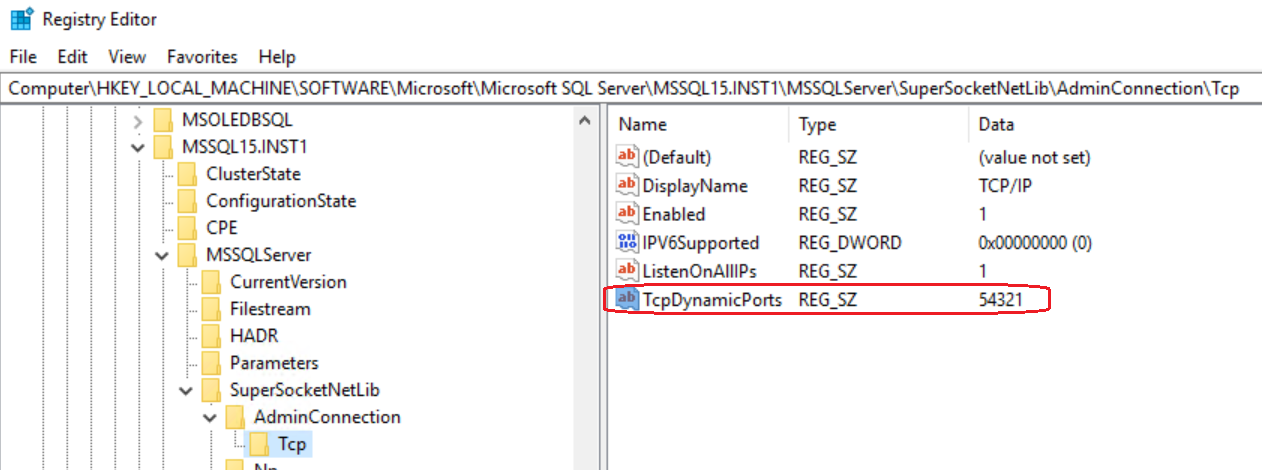Select the Parameters key label
The height and width of the screenshot is (470, 1262).
tap(274, 363)
